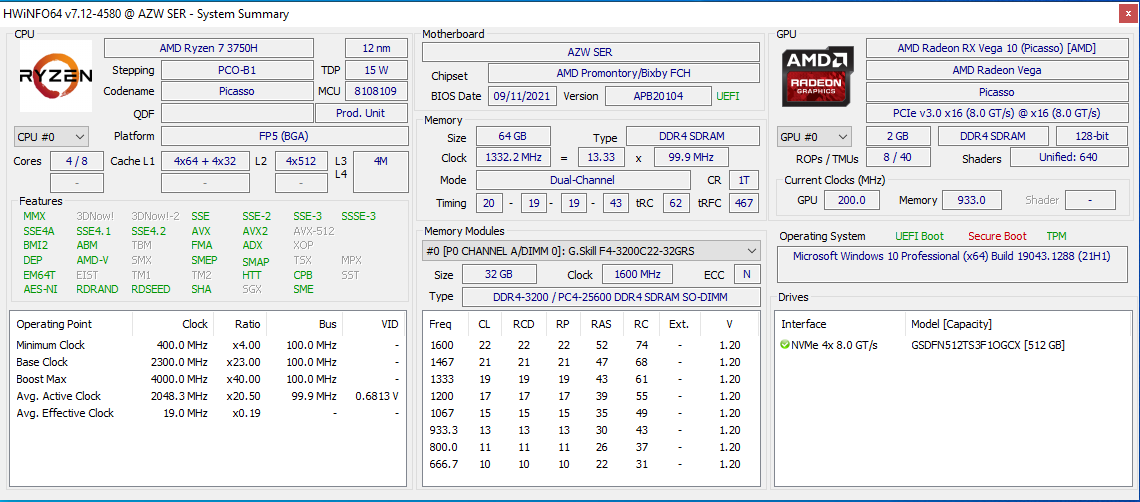Screen dimensions: 1140x502
Task: Click the CR value 1T
Action: tap(744, 180)
